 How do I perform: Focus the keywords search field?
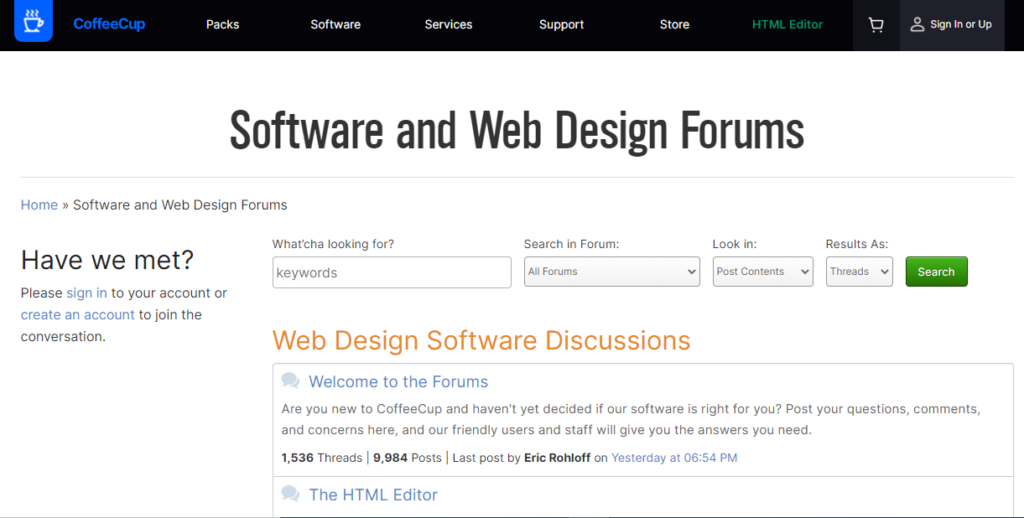392,272
